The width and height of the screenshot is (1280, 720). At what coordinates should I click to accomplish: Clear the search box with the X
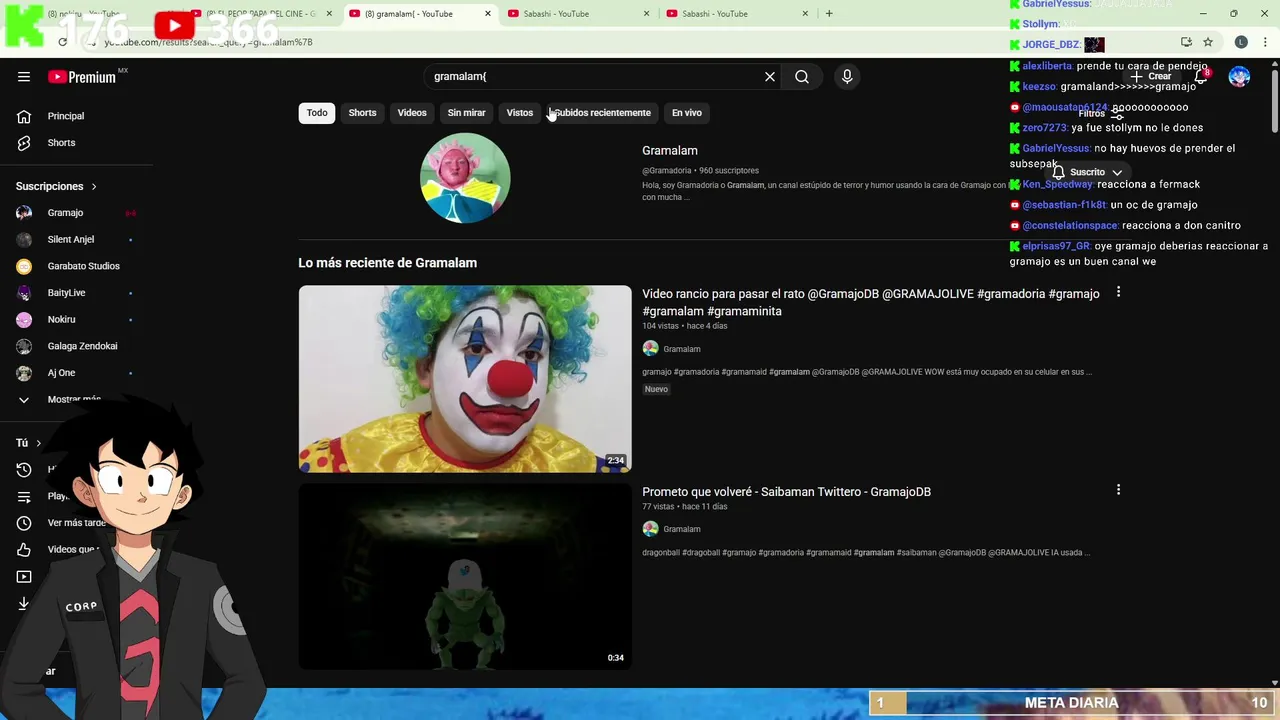click(x=770, y=77)
